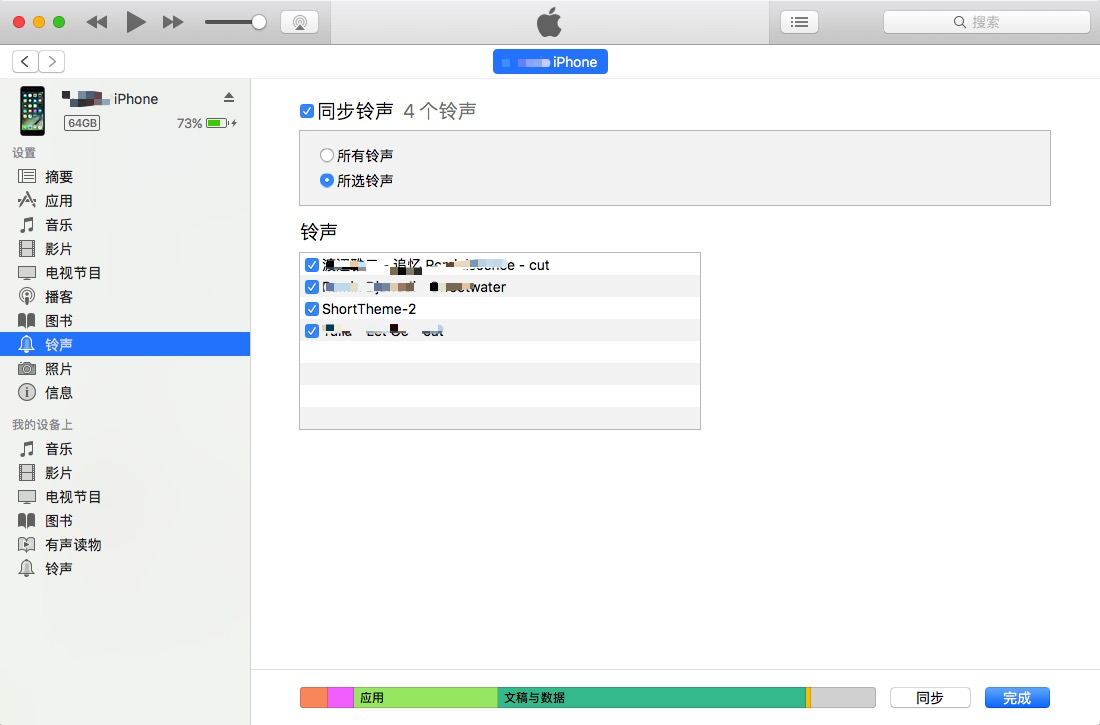
Task: Select the 应用 (Apps) sidebar item
Action: [57, 200]
